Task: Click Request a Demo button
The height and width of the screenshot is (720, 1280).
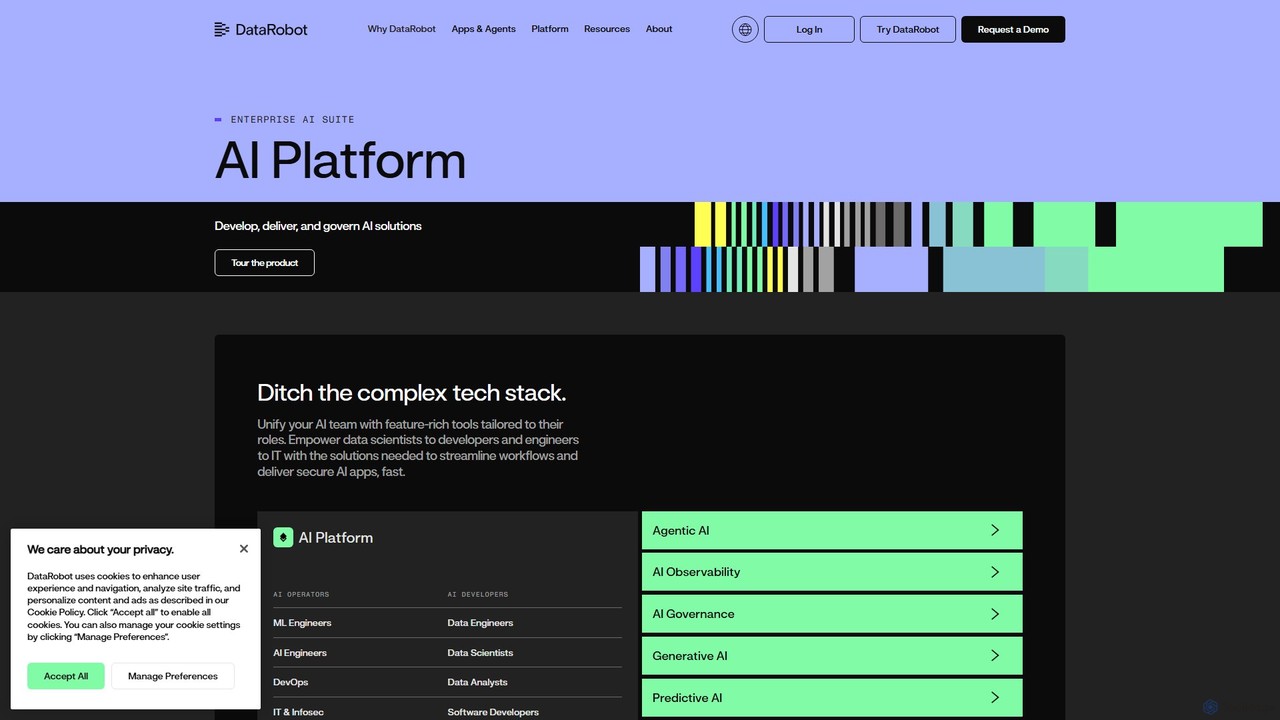Action: pos(1013,29)
